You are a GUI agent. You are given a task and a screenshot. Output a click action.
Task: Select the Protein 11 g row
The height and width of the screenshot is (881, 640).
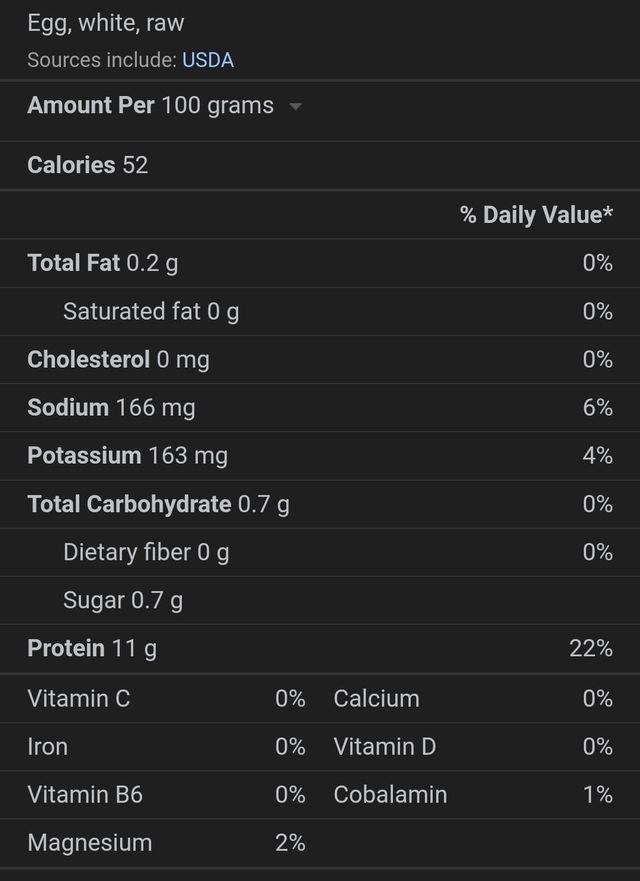click(320, 649)
